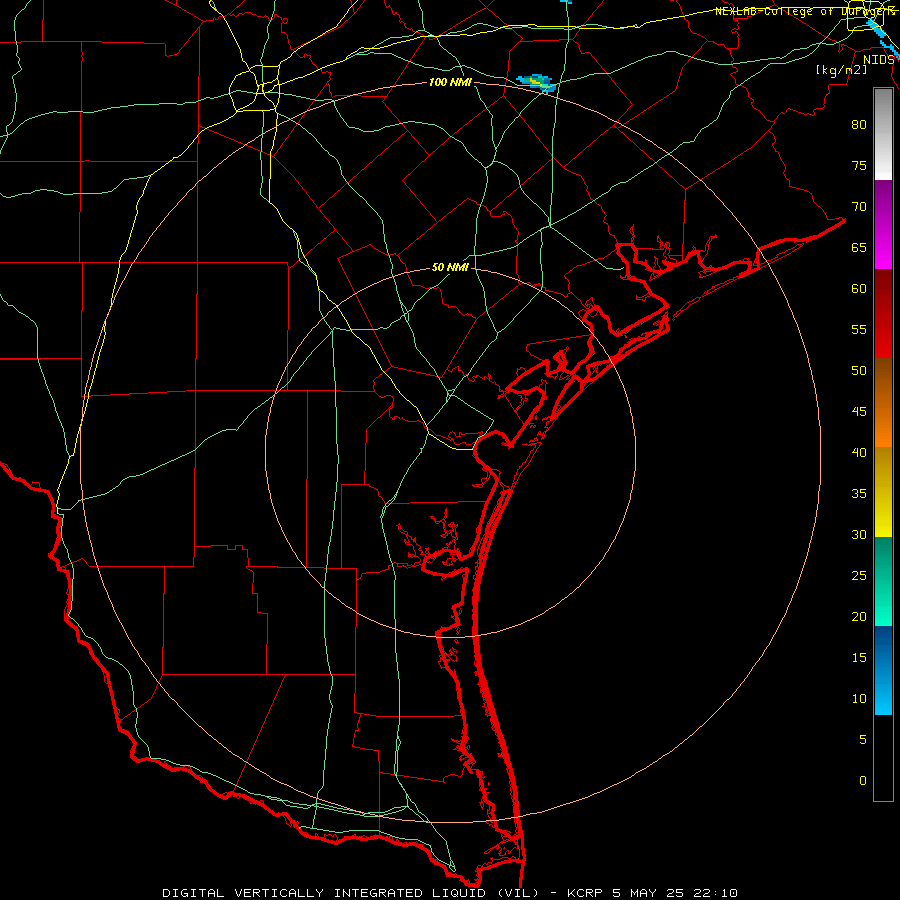Click the legend value 35
The height and width of the screenshot is (900, 900).
coord(859,494)
